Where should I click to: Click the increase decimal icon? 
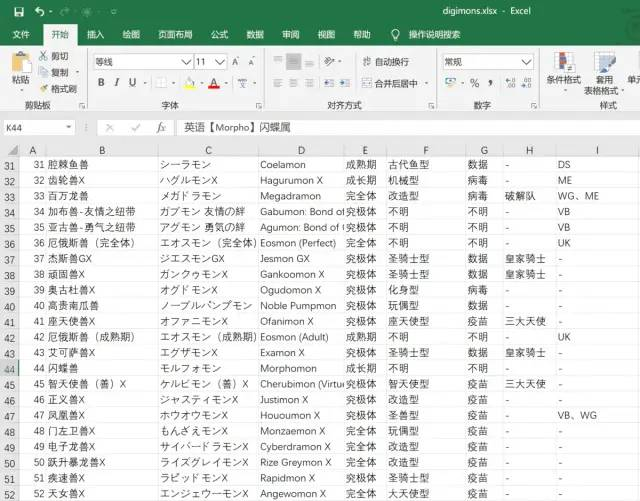tap(510, 83)
